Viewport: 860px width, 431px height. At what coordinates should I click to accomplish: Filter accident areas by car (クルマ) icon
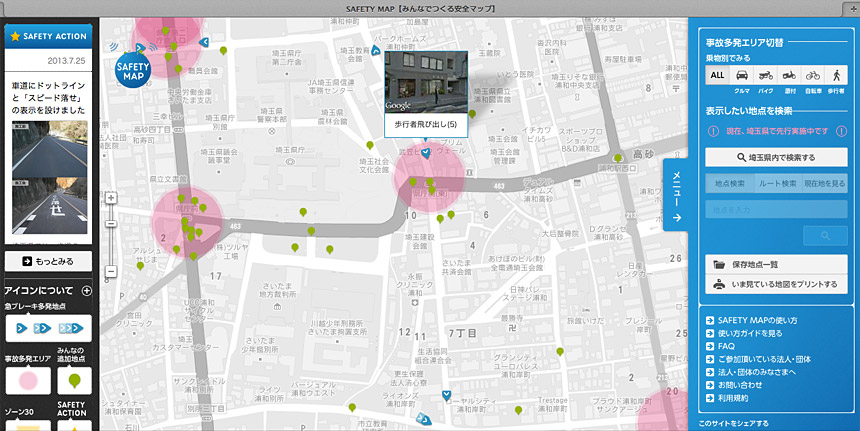tap(742, 76)
